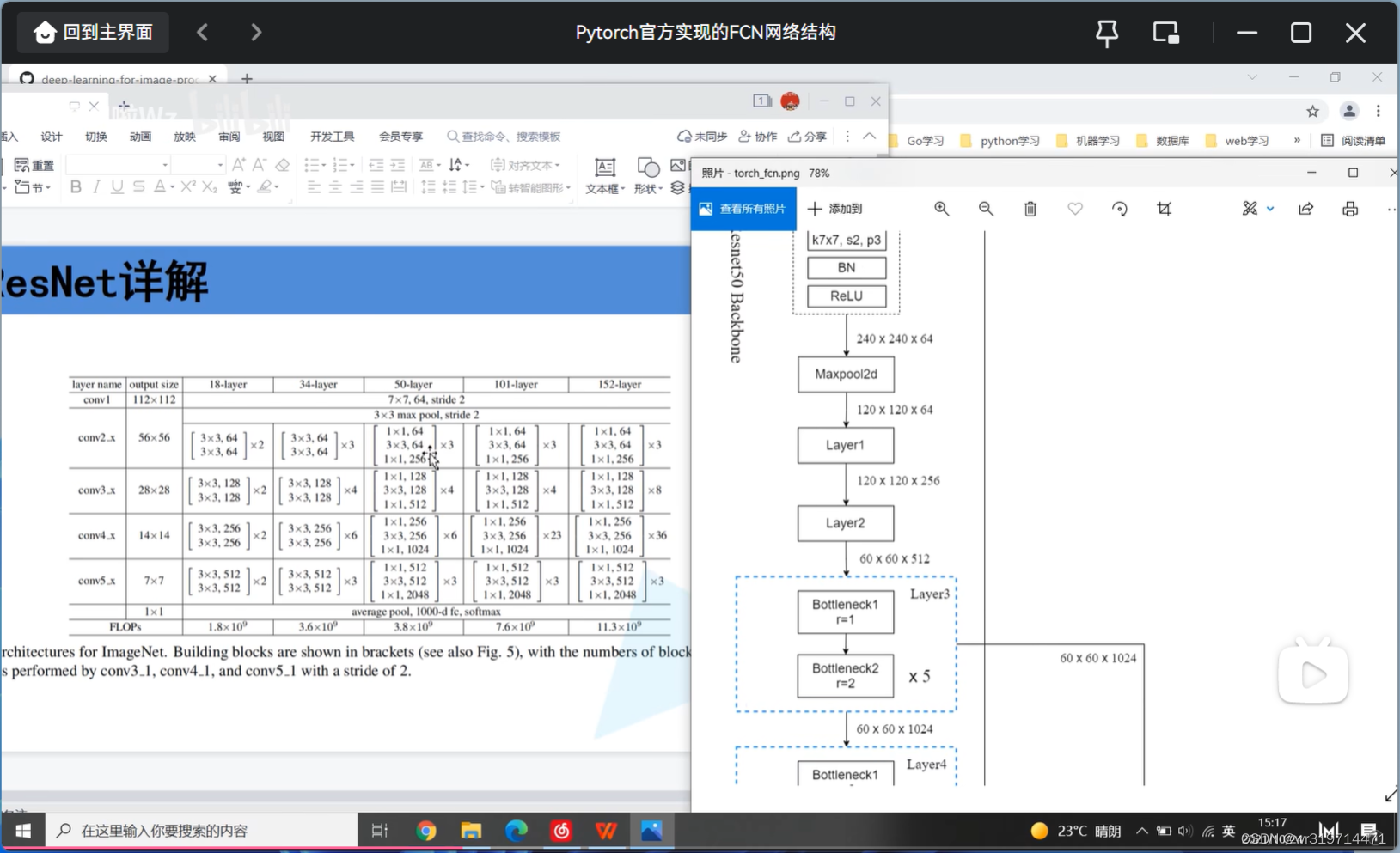The image size is (1400, 853).
Task: Open the 设计 tab in the WPS ribbon
Action: pyautogui.click(x=52, y=137)
